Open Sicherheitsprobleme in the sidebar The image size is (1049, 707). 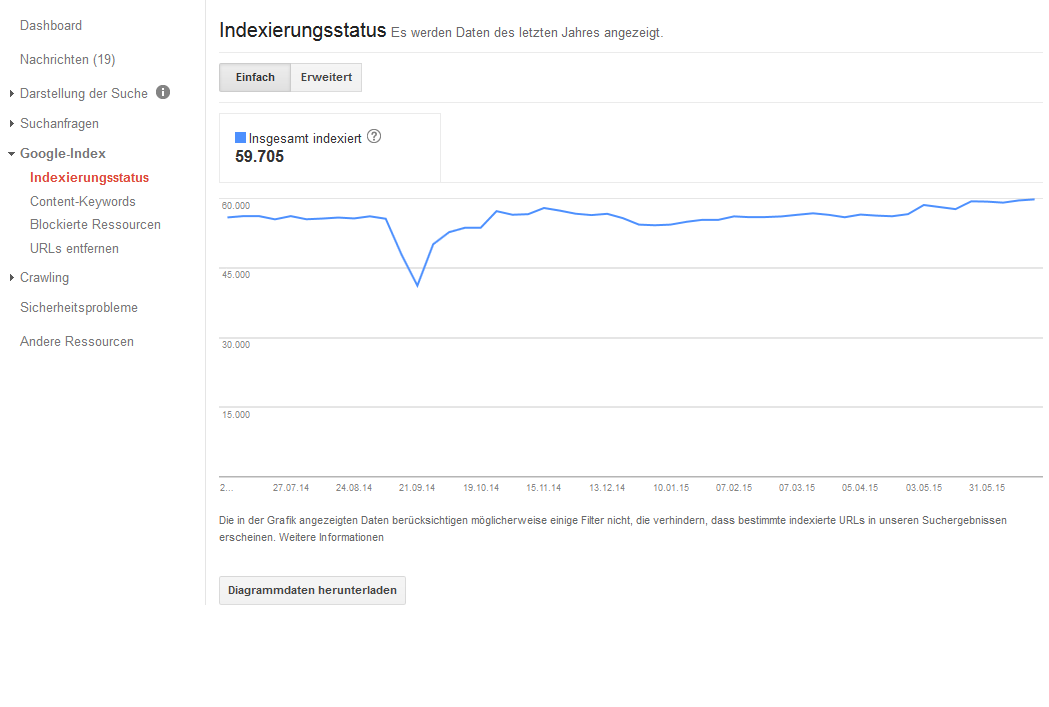coord(79,308)
